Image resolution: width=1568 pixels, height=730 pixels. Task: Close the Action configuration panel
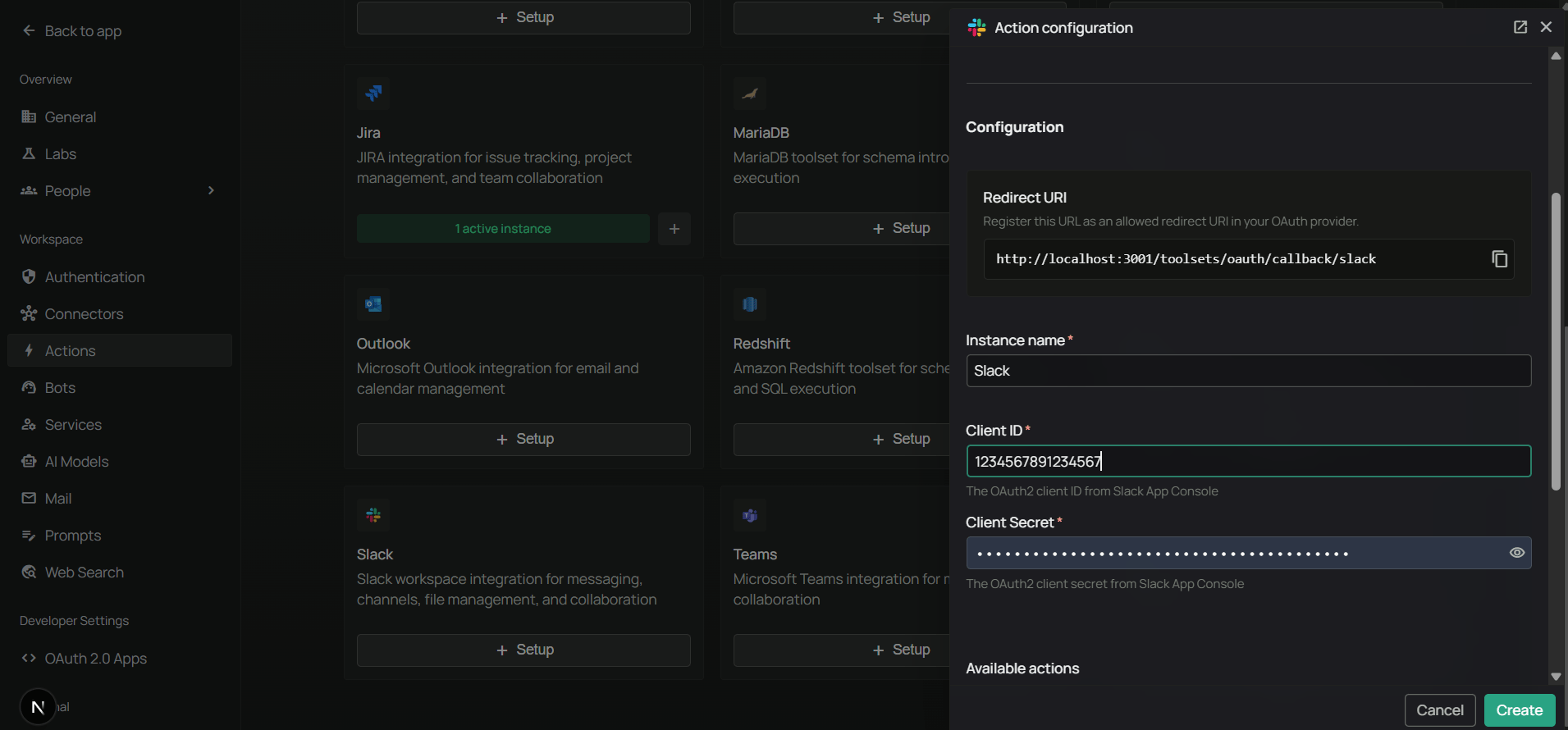click(1547, 27)
